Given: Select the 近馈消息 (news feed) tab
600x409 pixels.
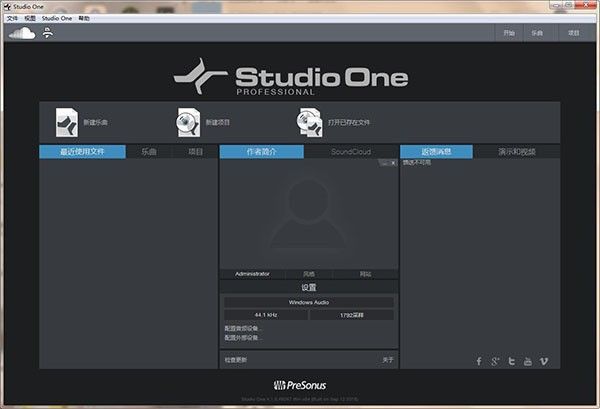Looking at the screenshot, I should point(436,152).
